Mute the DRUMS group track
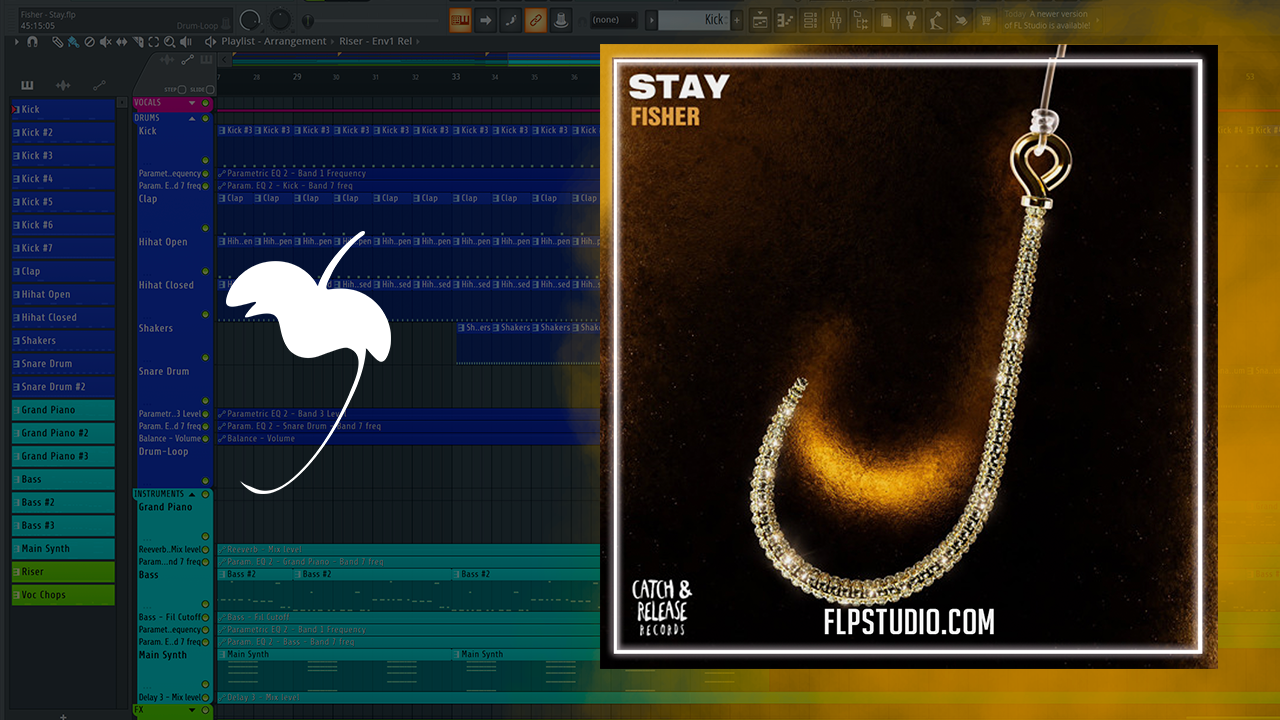Viewport: 1280px width, 720px height. (x=206, y=118)
